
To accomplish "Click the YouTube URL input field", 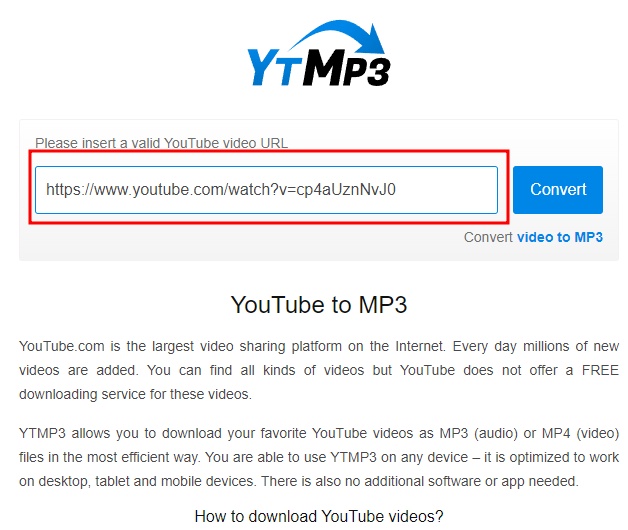I will (266, 190).
